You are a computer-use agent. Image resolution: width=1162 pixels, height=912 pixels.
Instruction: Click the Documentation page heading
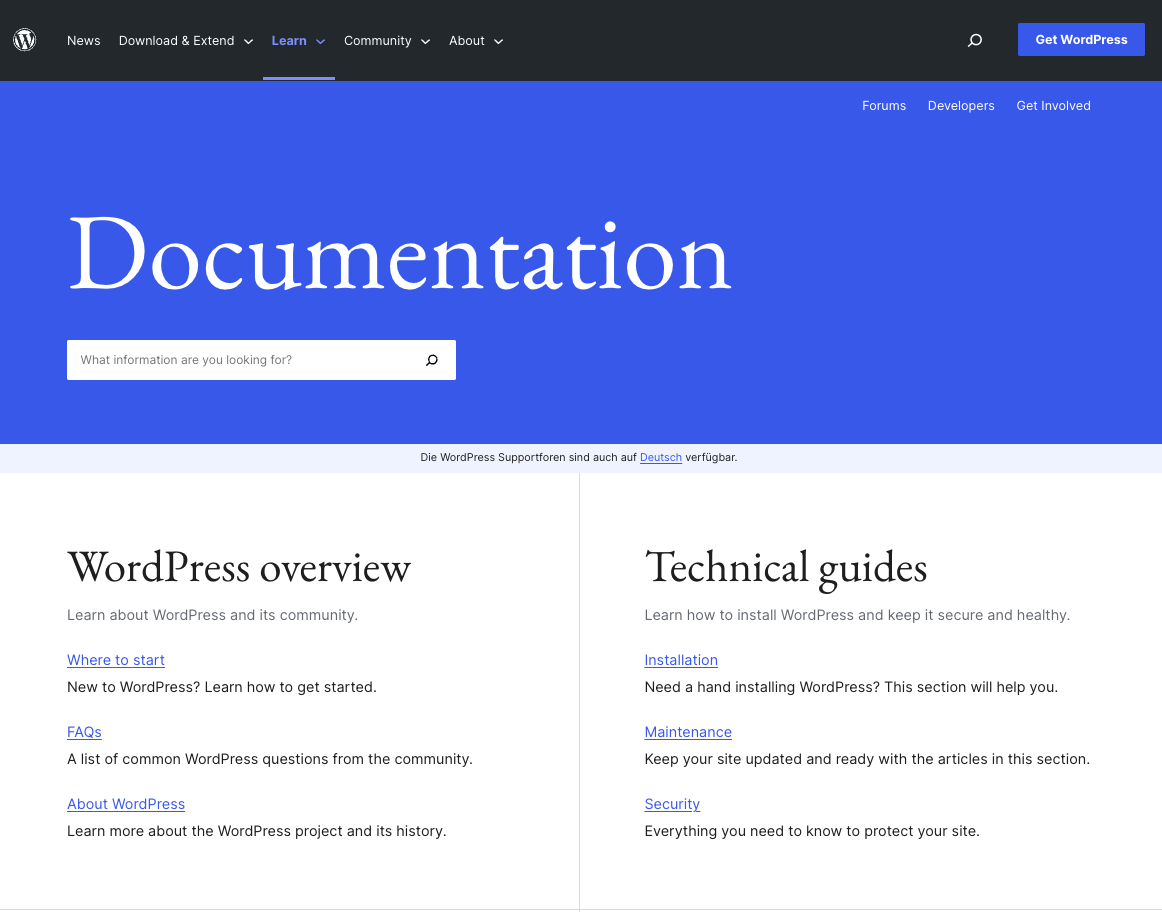[400, 254]
